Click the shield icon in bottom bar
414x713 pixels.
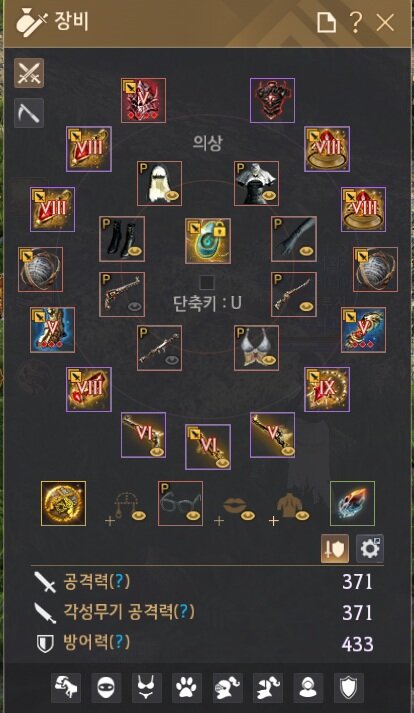[349, 688]
